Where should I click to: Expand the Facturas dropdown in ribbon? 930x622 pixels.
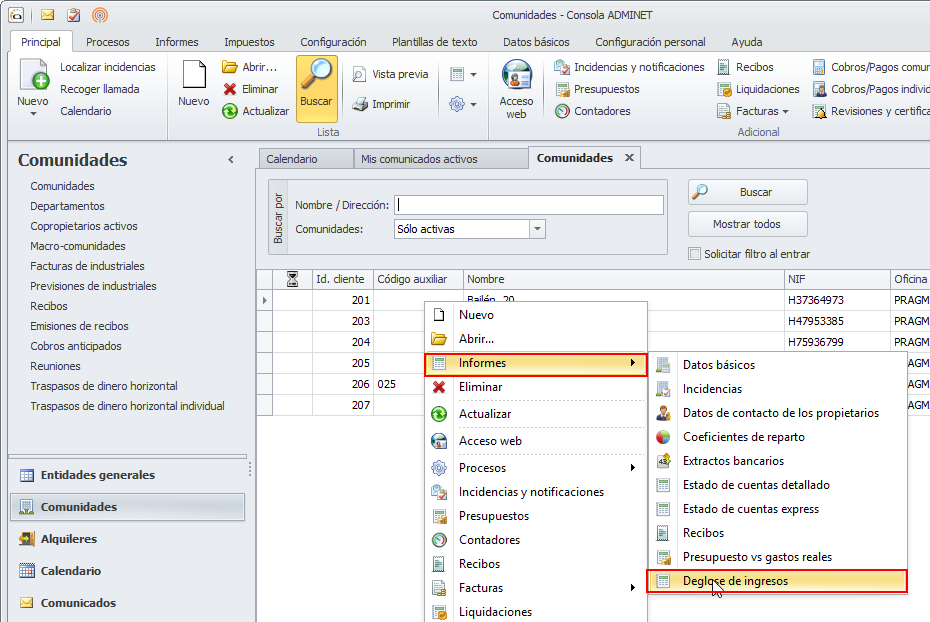(x=785, y=111)
